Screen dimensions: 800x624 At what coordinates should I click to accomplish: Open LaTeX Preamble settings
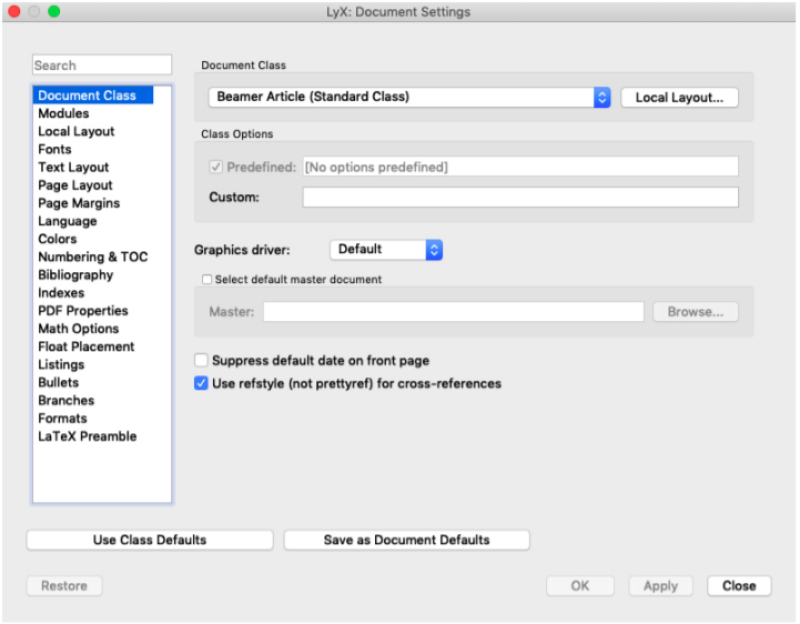(87, 436)
